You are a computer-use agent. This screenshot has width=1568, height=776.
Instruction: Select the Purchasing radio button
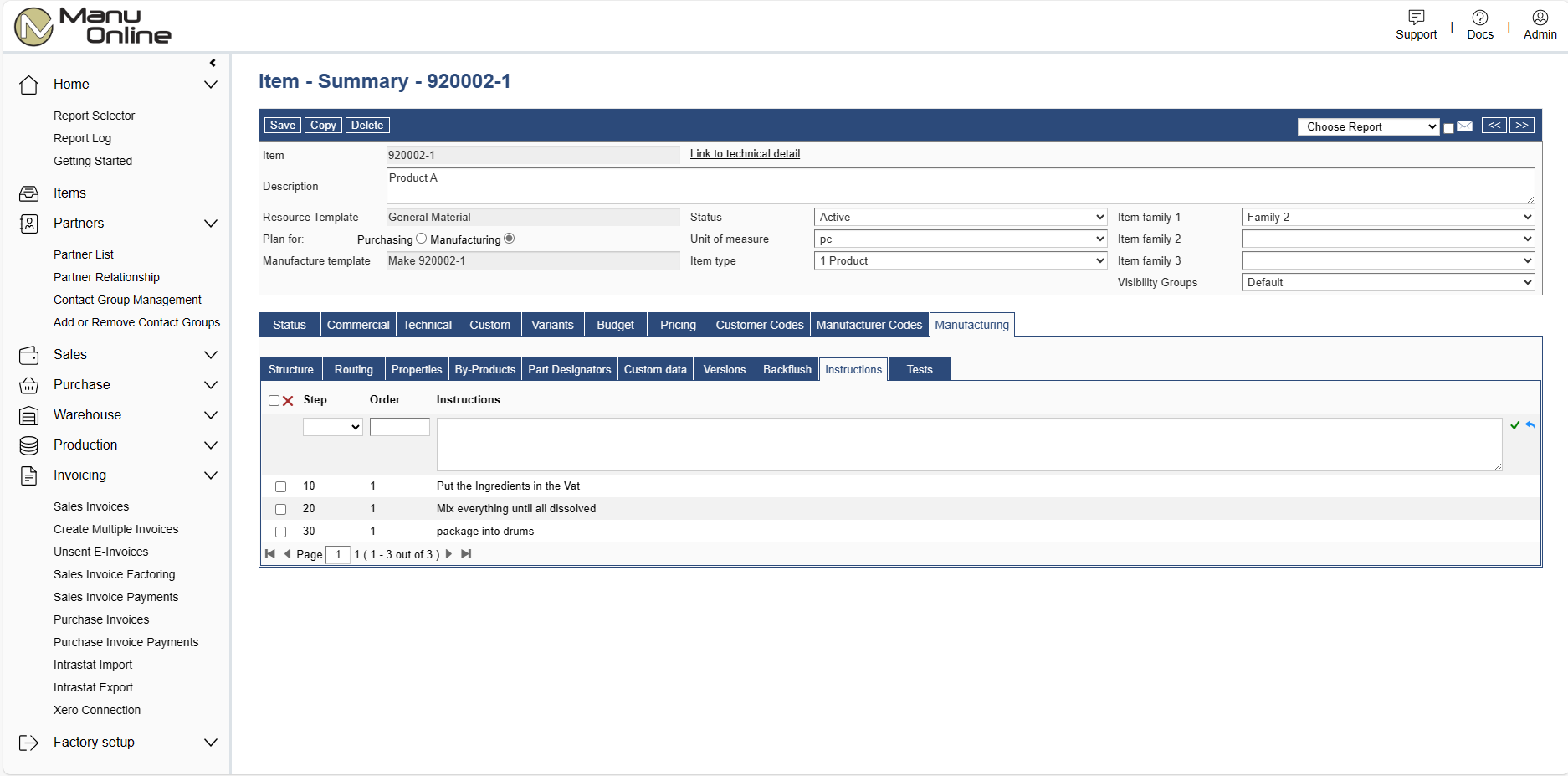tap(421, 239)
